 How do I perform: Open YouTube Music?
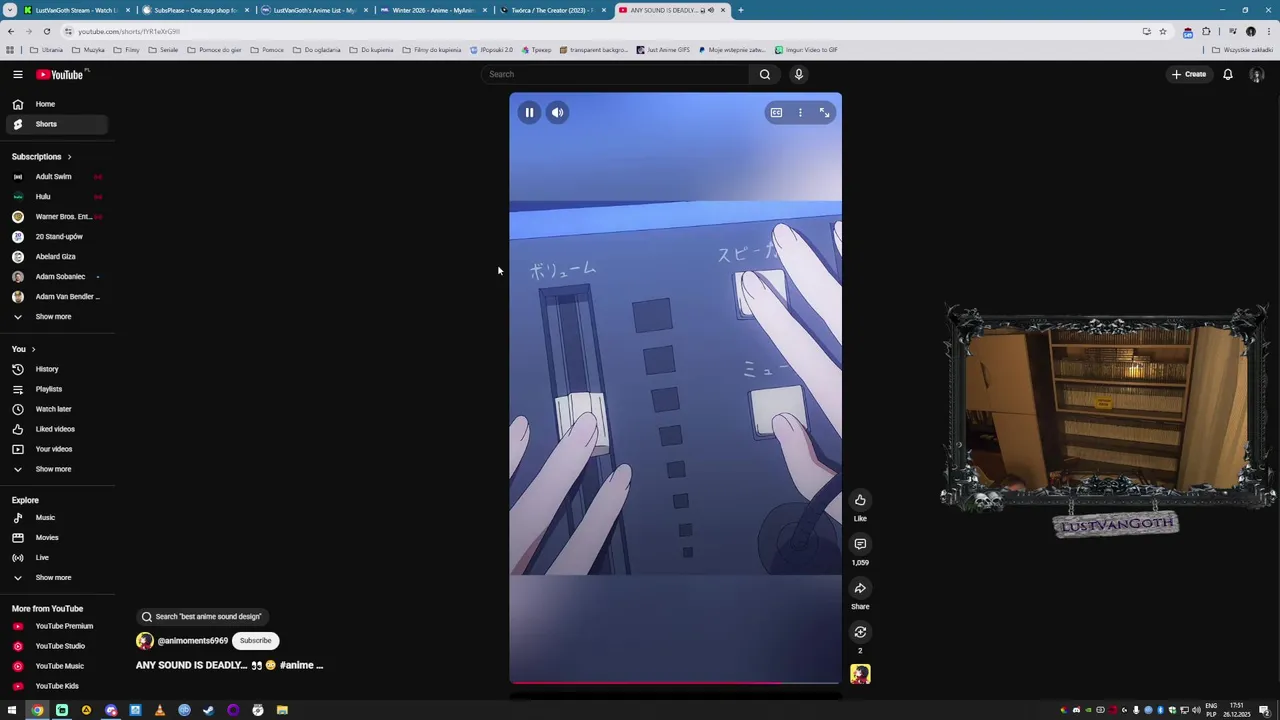(x=56, y=666)
